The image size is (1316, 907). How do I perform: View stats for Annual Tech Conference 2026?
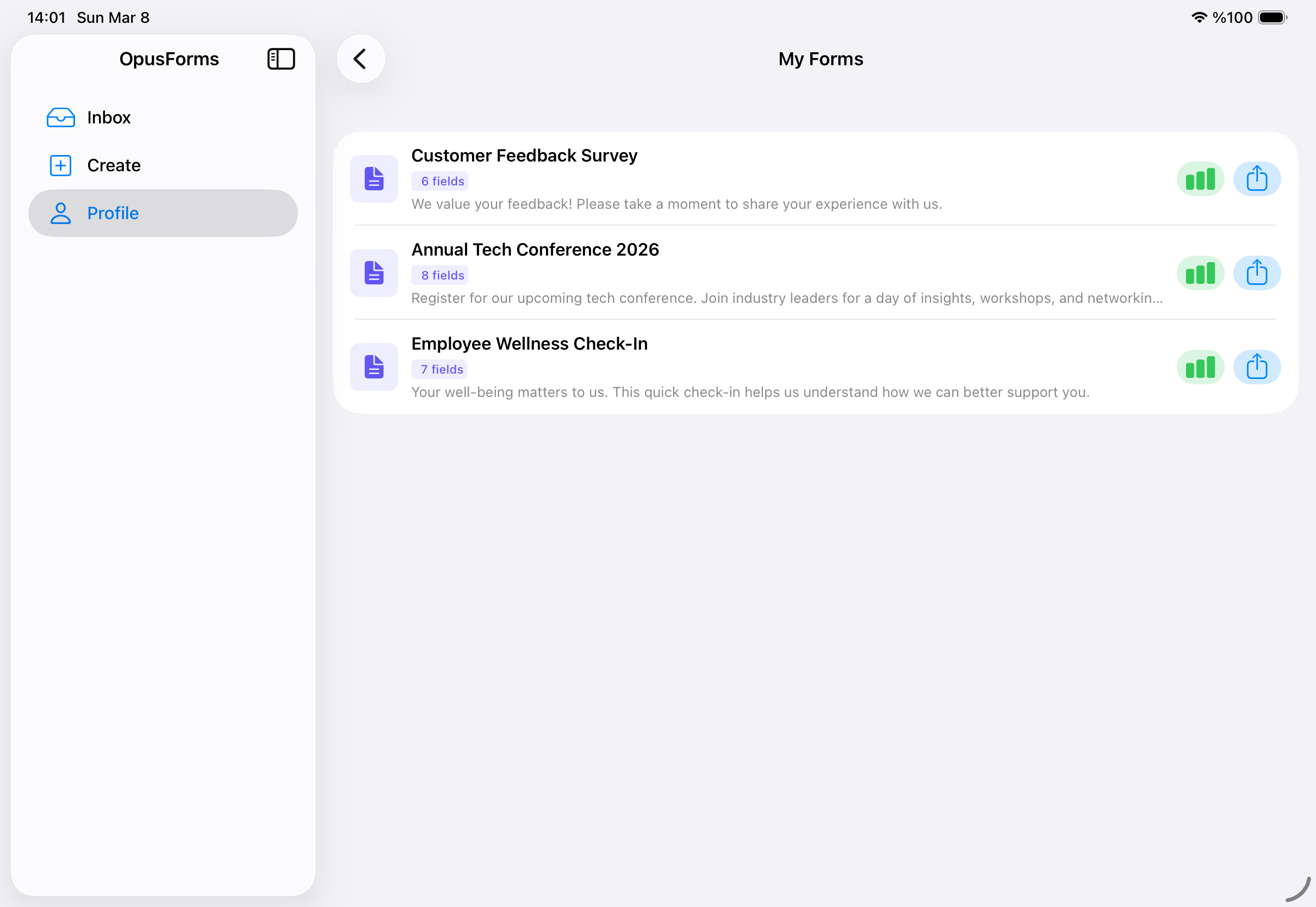pyautogui.click(x=1200, y=274)
